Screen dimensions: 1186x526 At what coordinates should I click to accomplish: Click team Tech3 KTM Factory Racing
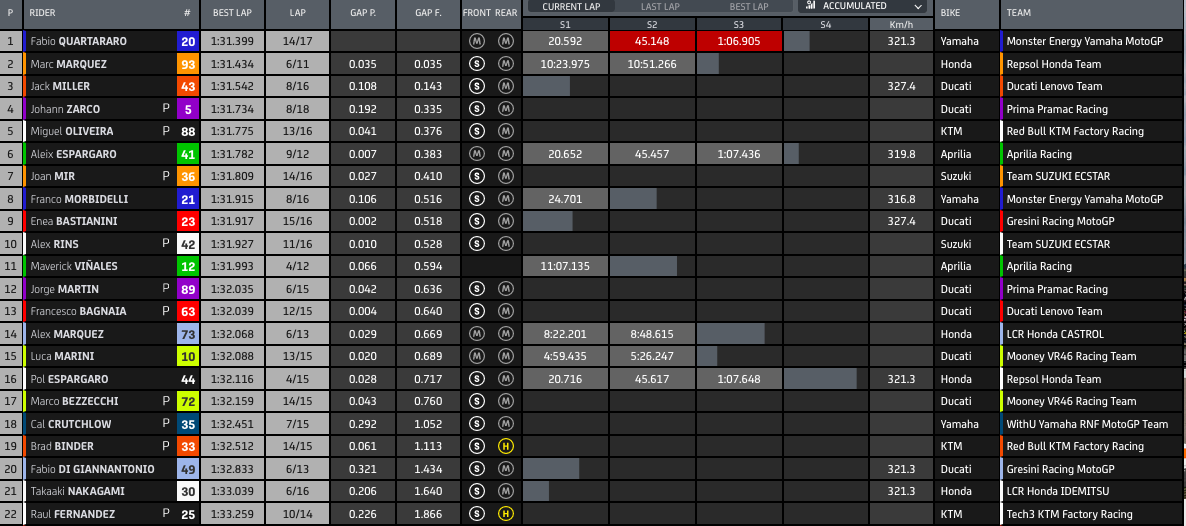tap(1070, 515)
